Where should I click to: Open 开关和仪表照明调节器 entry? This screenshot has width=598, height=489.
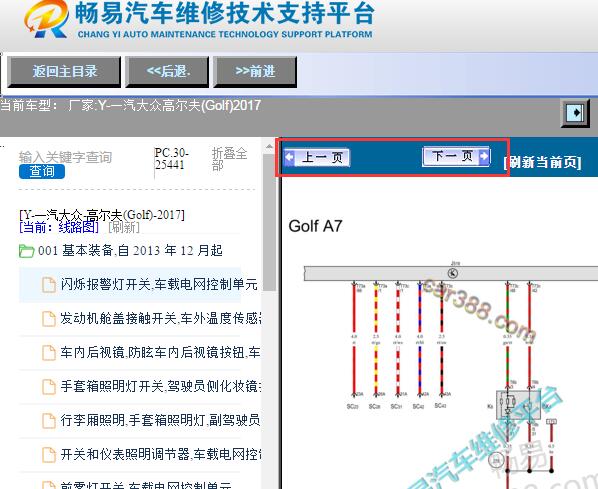click(161, 454)
